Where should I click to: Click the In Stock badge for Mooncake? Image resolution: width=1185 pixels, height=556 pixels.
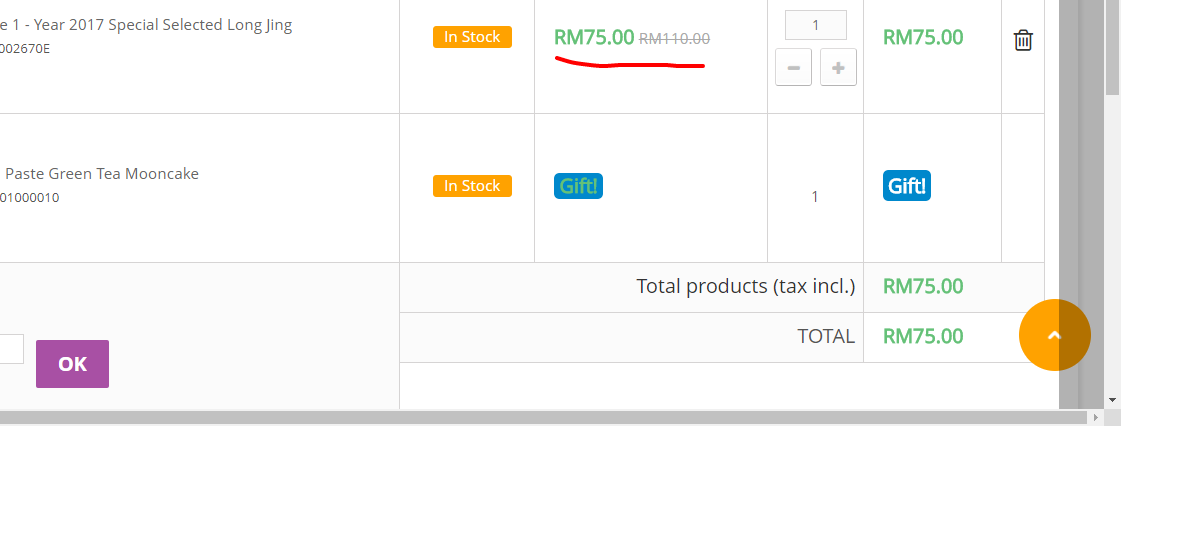tap(472, 186)
